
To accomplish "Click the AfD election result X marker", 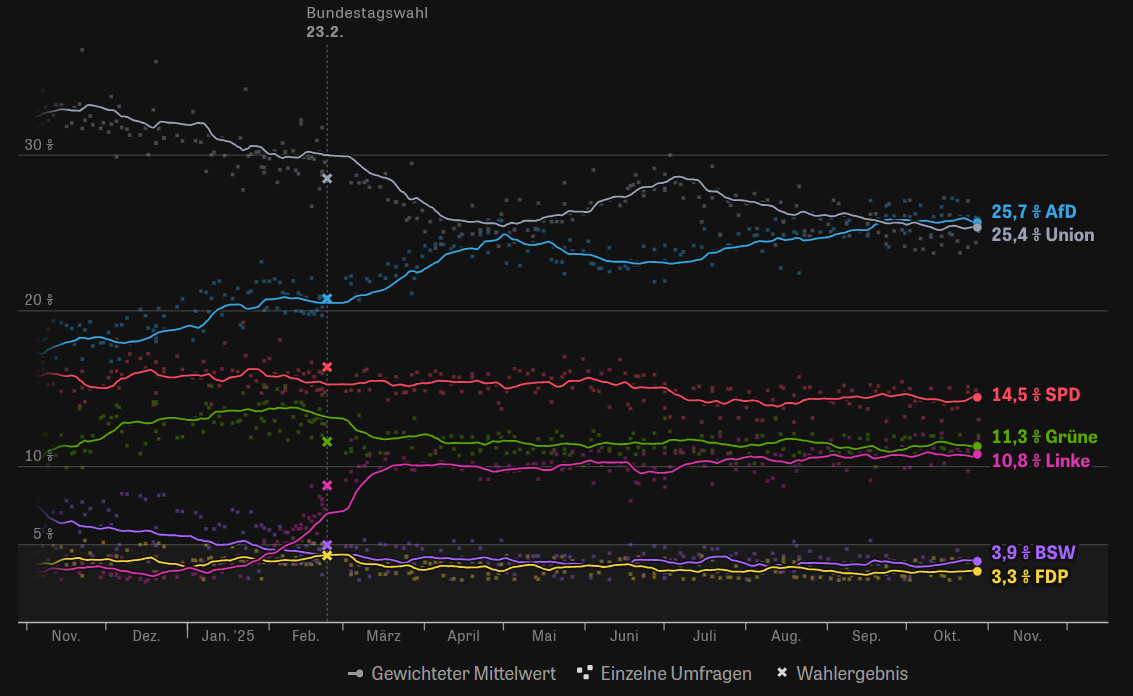I will [x=327, y=299].
